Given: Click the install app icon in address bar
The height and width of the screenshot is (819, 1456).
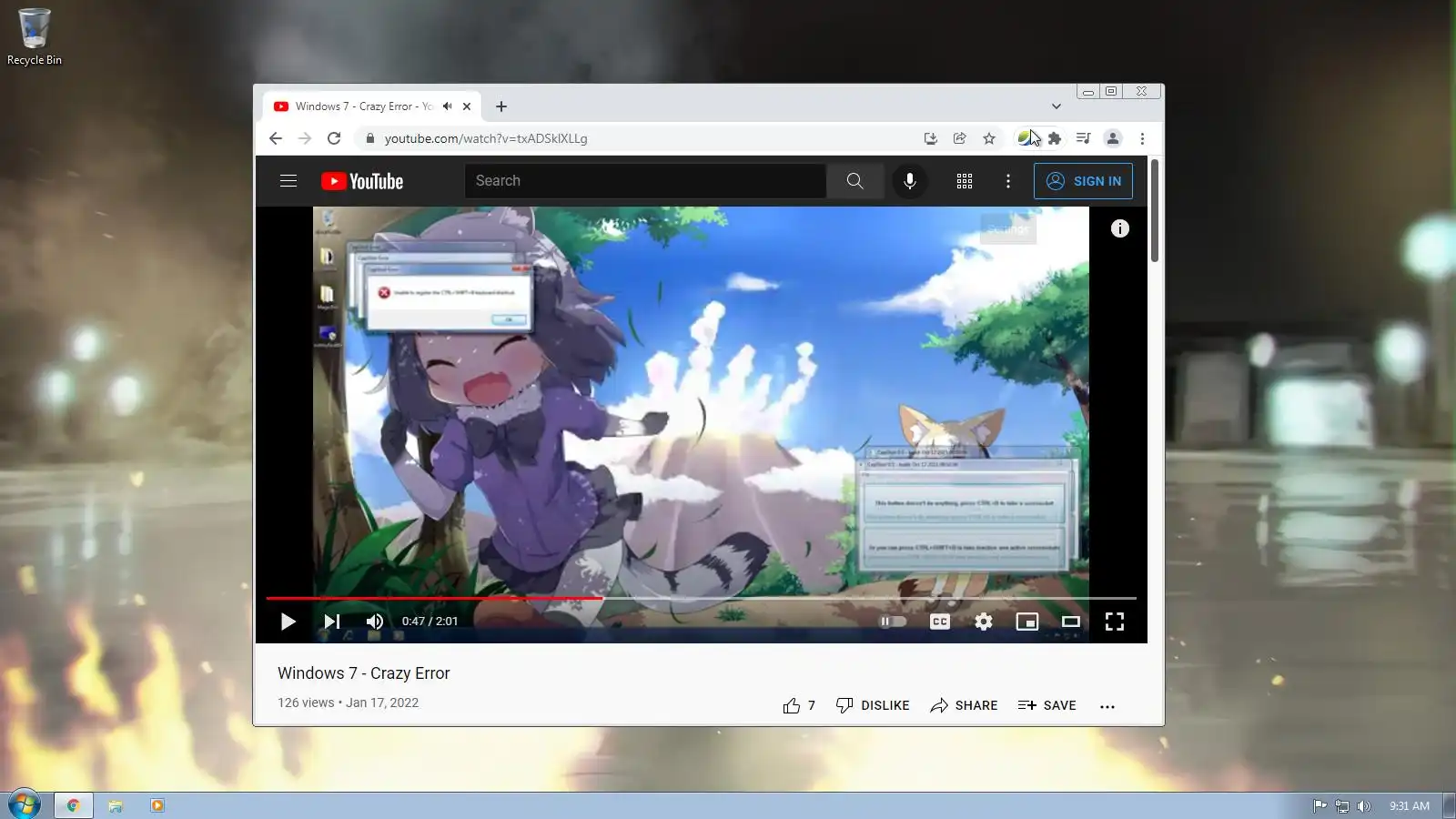Looking at the screenshot, I should (x=930, y=138).
